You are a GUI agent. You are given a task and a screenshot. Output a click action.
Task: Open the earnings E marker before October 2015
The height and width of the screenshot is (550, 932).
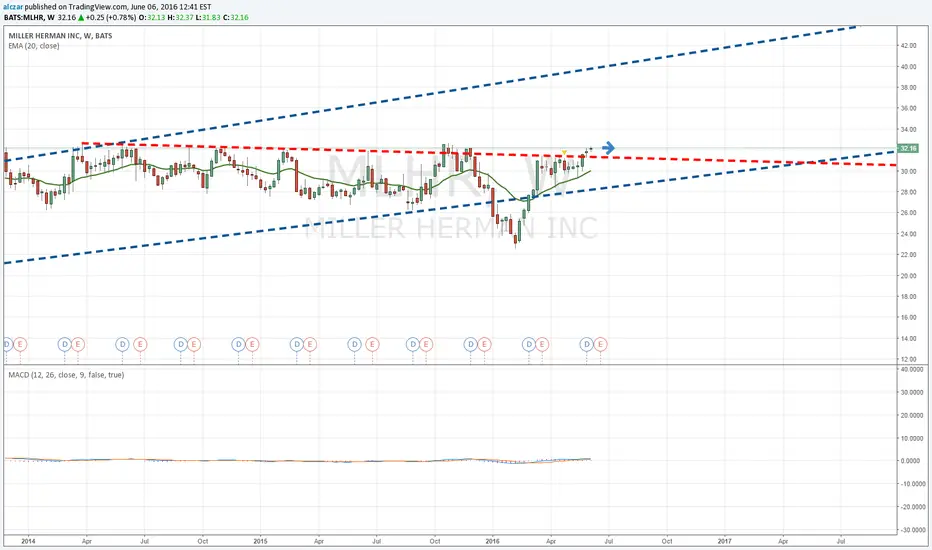(x=426, y=344)
